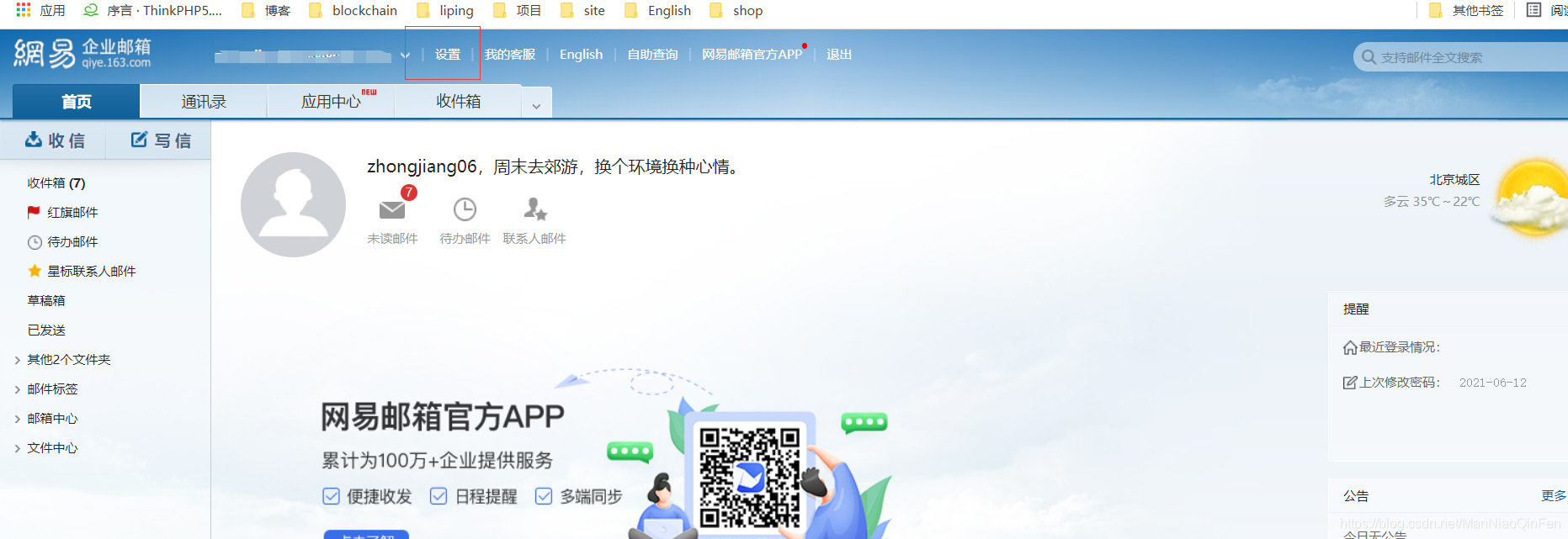Image resolution: width=1568 pixels, height=539 pixels.
Task: Open the English bookmark folder
Action: pos(657,10)
